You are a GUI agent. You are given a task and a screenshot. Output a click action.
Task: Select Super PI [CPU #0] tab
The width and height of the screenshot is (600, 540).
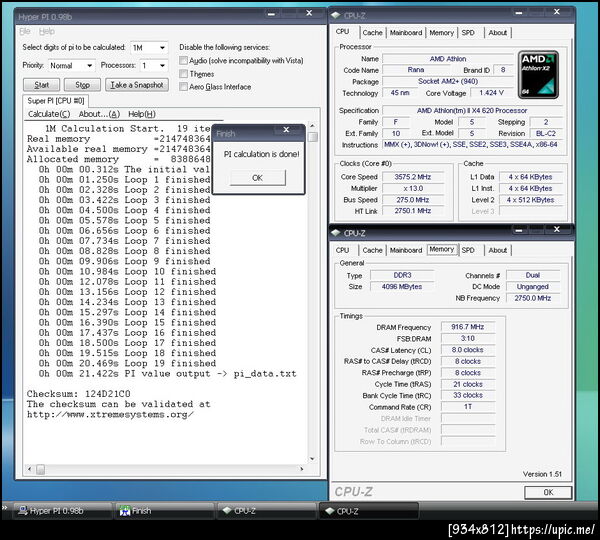pos(55,101)
